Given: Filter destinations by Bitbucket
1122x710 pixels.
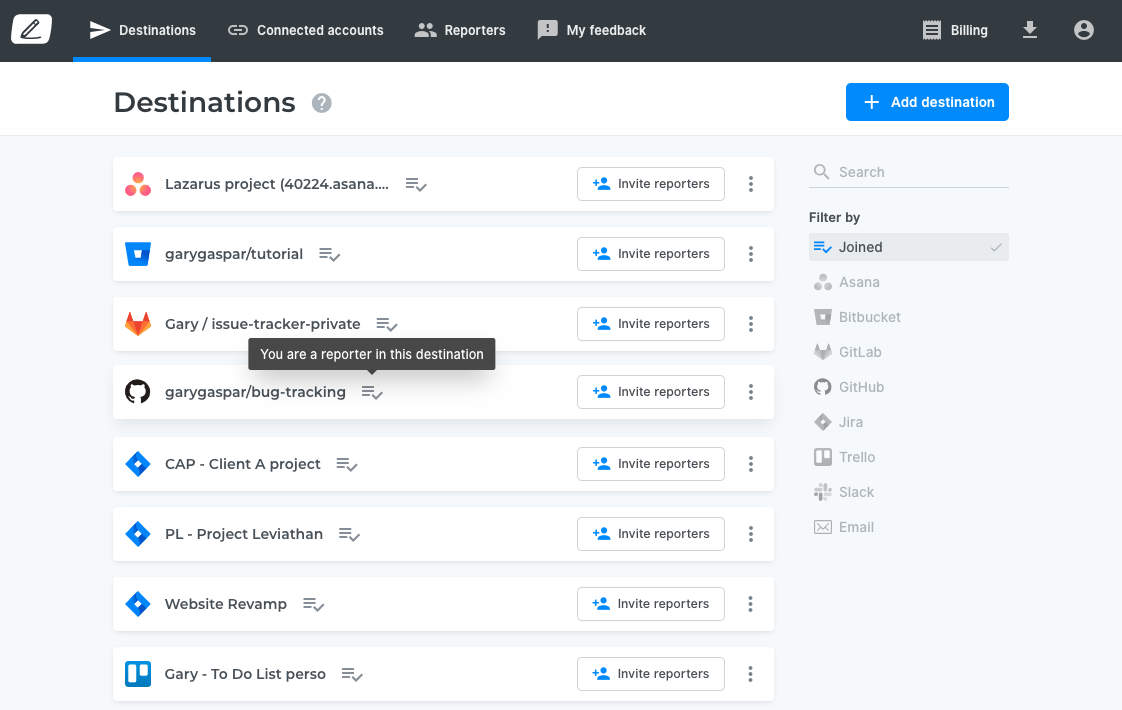Looking at the screenshot, I should click(x=857, y=317).
